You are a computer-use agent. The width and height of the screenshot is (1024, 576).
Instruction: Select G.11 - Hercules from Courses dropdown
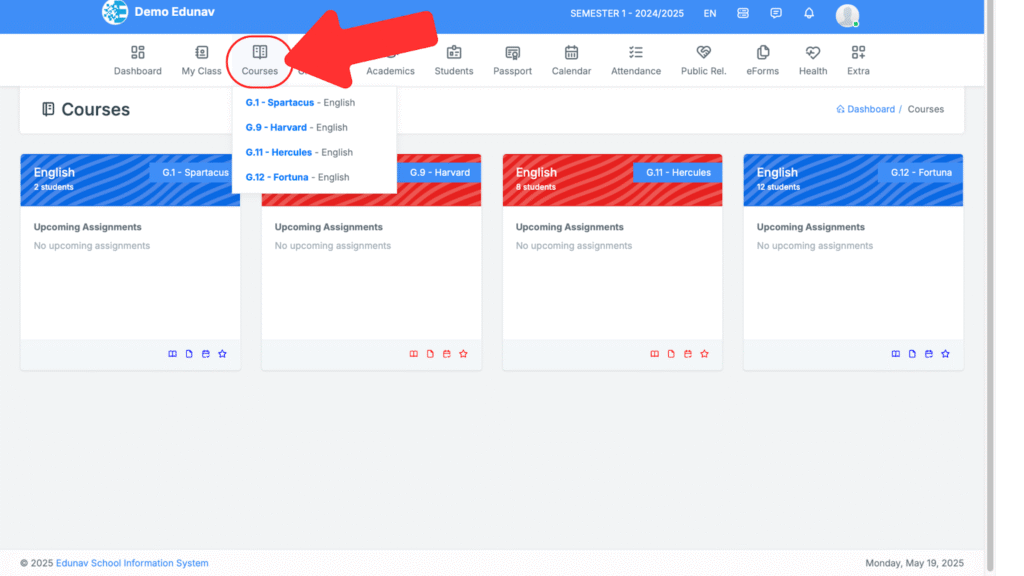279,153
